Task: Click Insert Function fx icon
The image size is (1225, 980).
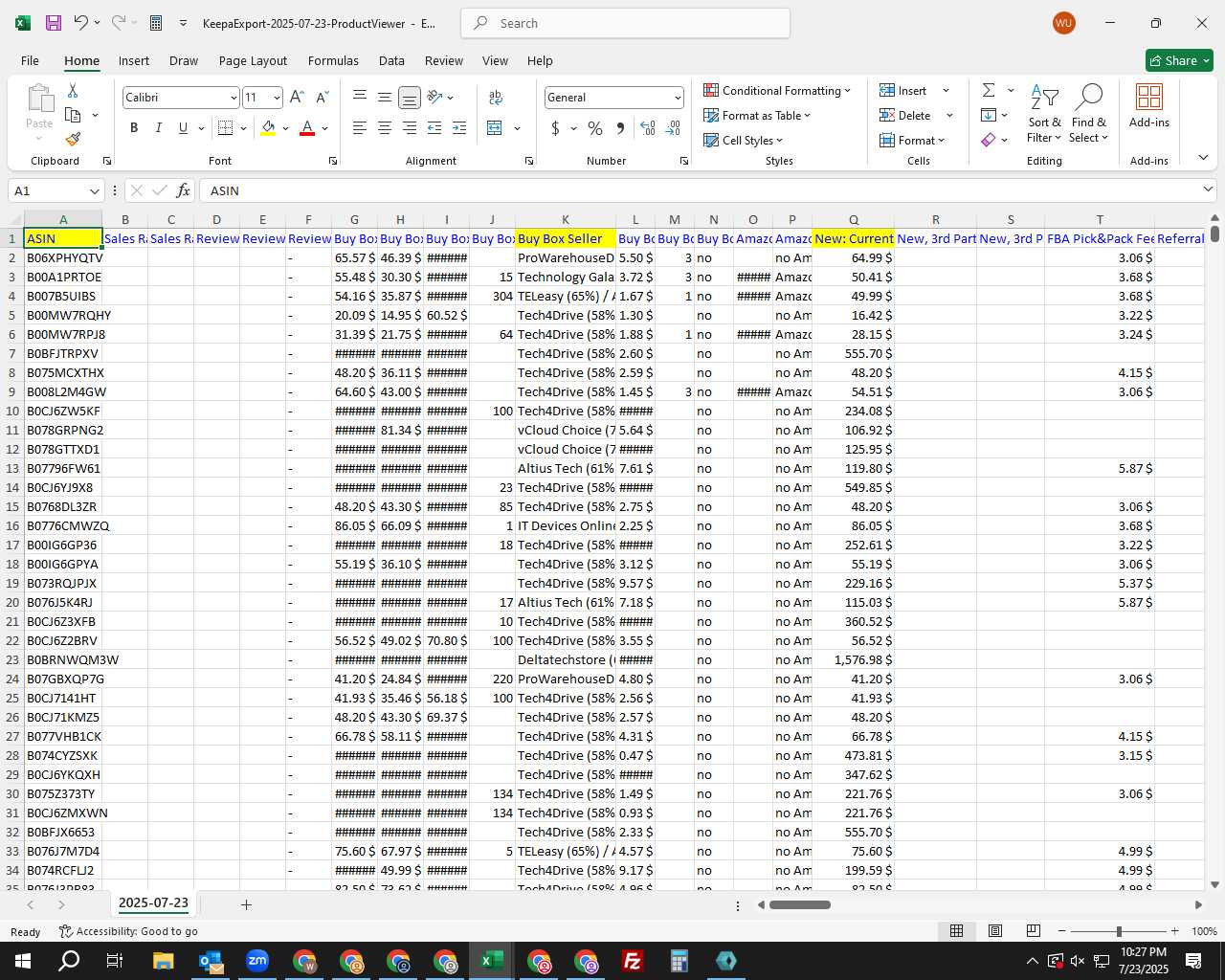Action: [183, 190]
